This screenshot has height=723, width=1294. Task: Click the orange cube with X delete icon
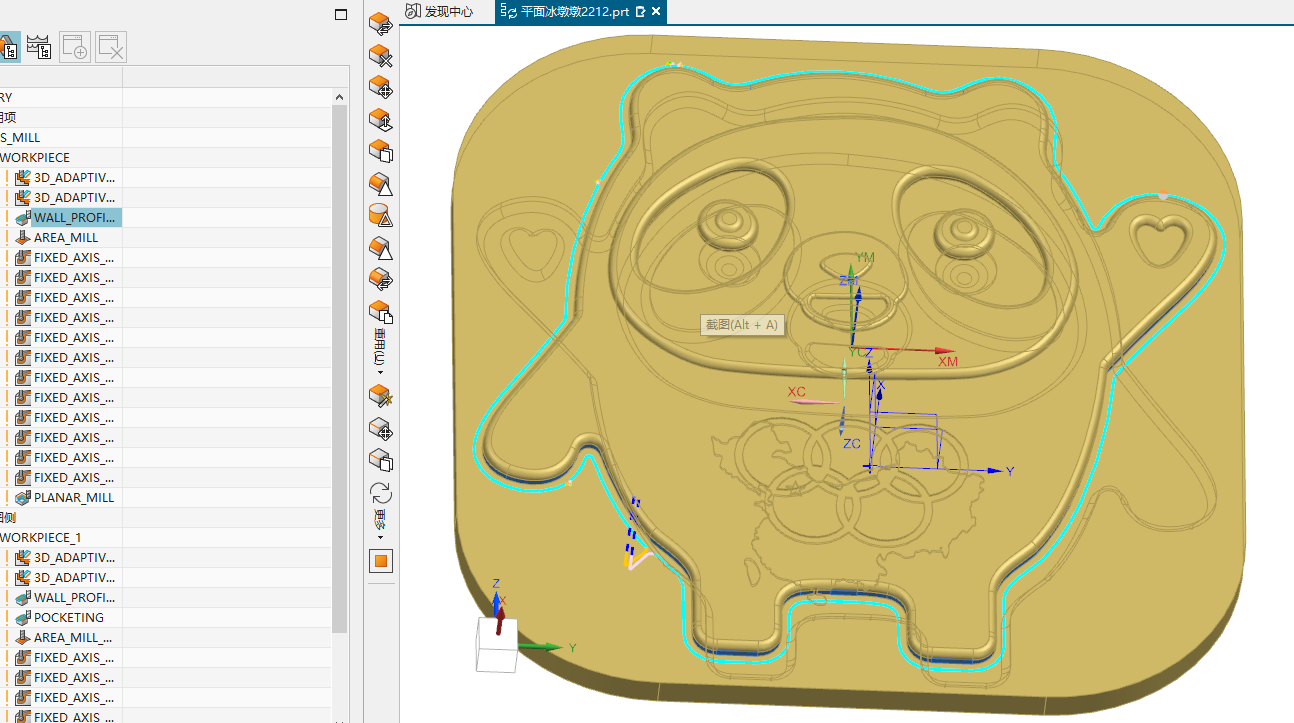pyautogui.click(x=380, y=56)
